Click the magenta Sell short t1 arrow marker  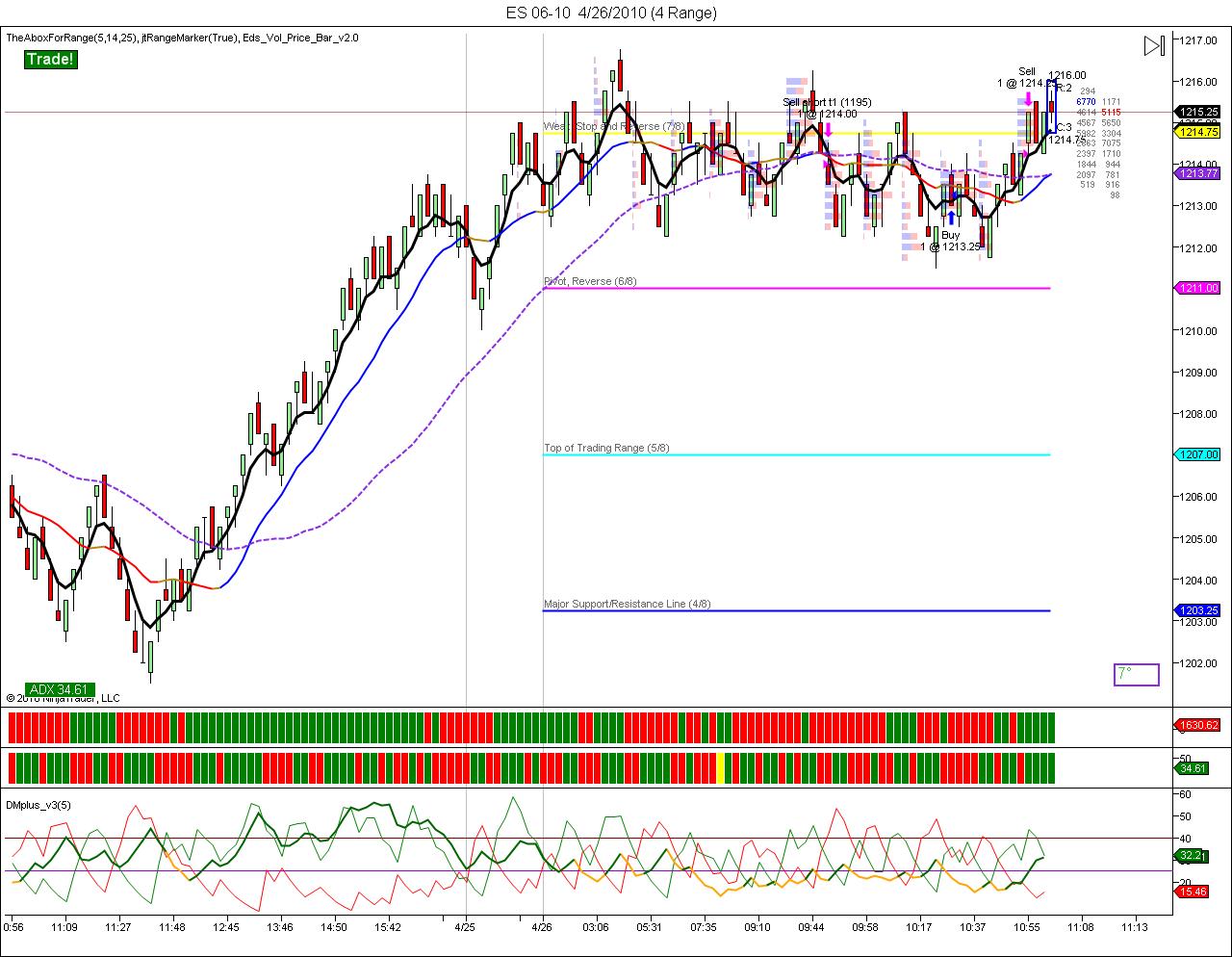click(x=828, y=128)
